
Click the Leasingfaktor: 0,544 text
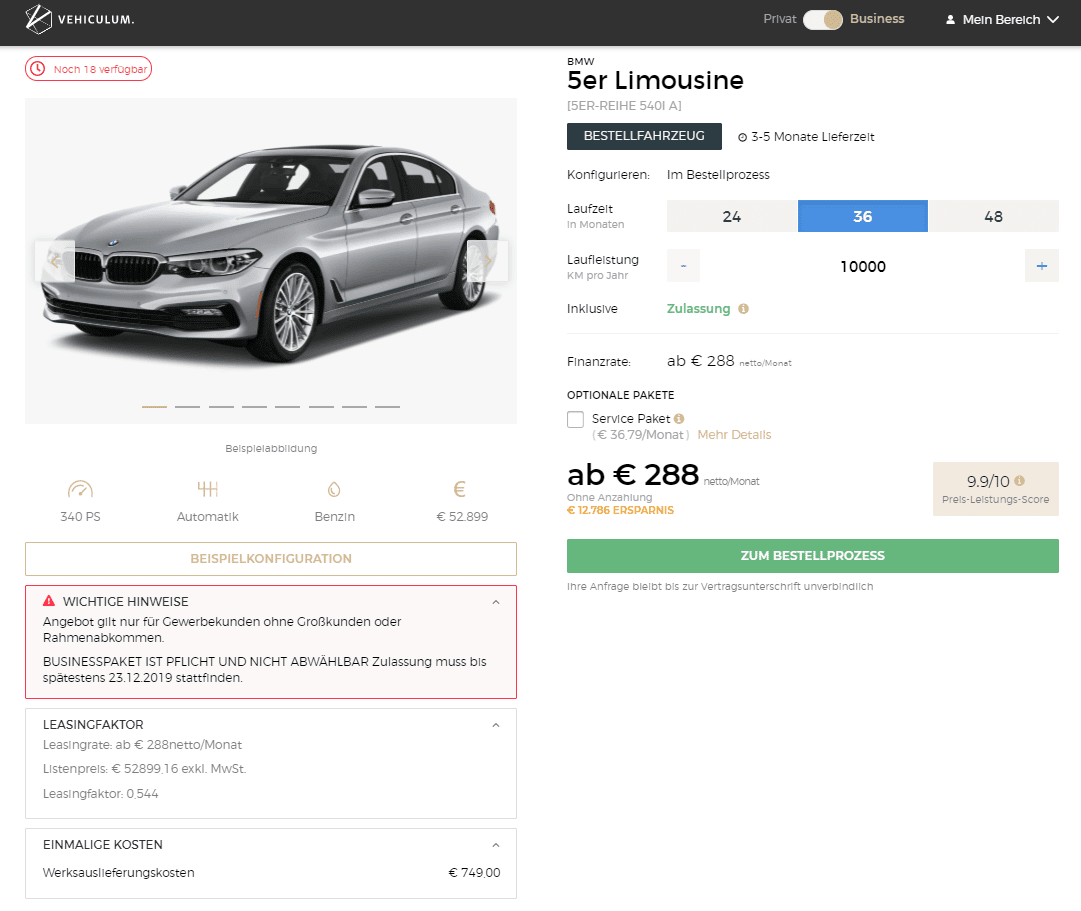click(x=101, y=794)
